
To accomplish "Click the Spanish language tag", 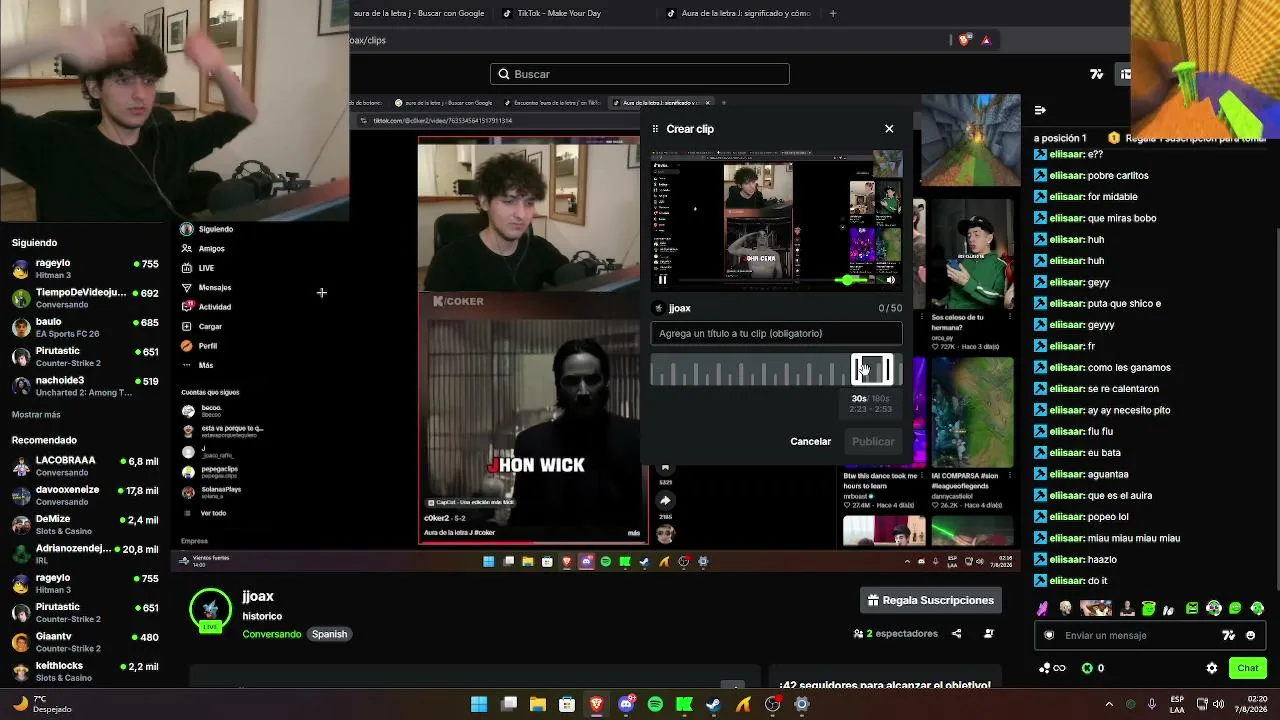I will pyautogui.click(x=329, y=634).
